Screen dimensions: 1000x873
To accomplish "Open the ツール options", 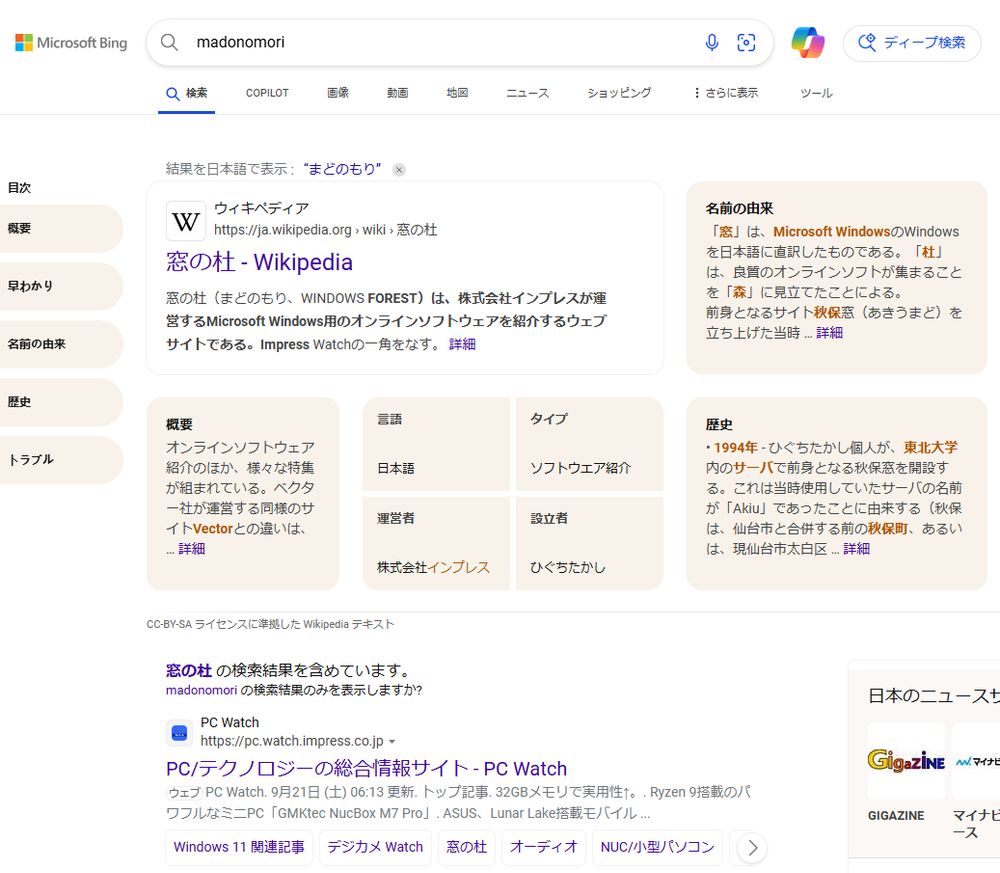I will 816,93.
